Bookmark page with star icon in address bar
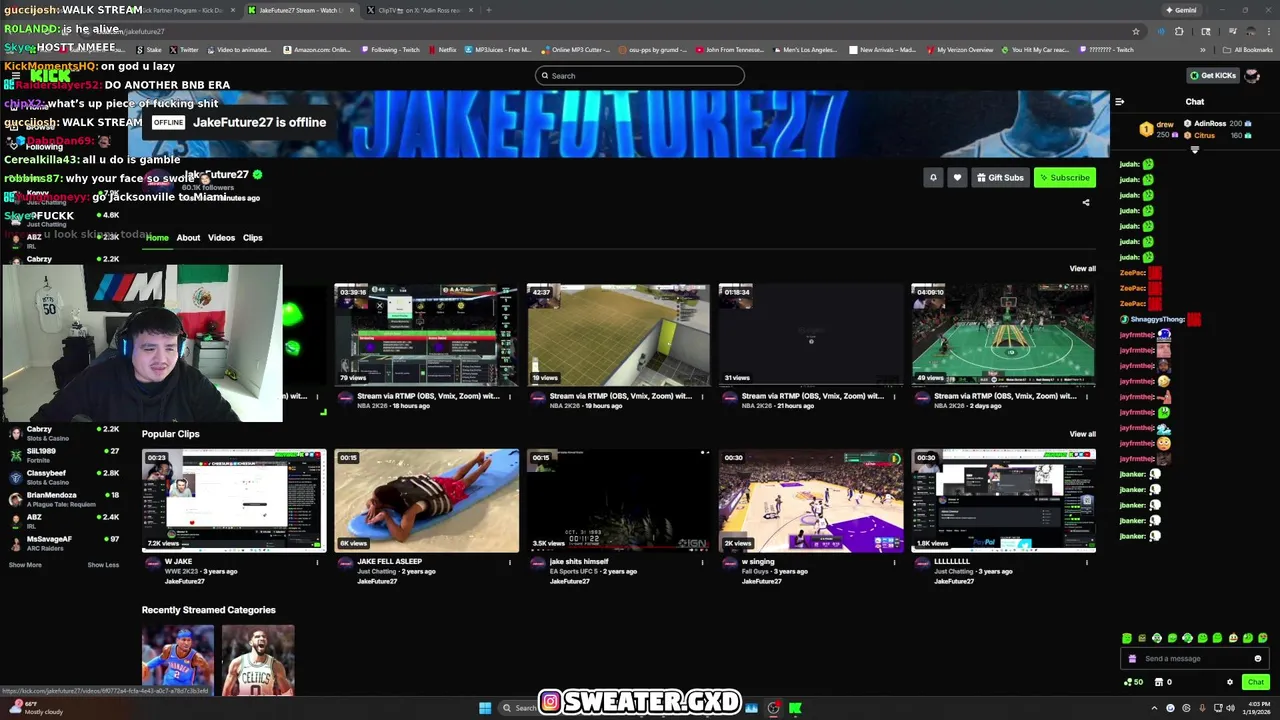This screenshot has height=720, width=1280. click(1136, 31)
